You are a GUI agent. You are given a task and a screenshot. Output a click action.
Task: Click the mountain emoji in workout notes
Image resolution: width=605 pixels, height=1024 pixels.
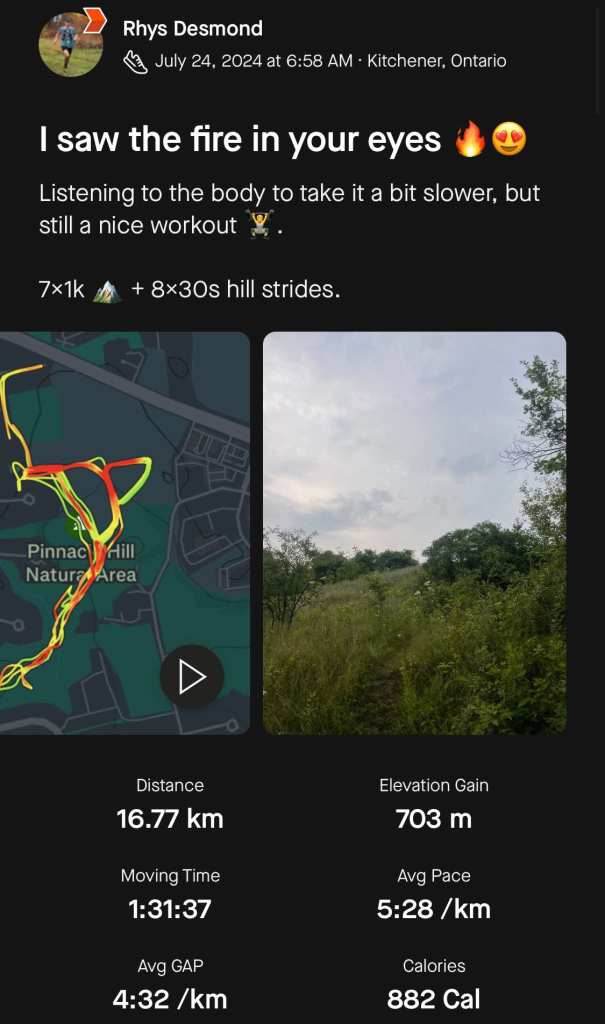107,291
